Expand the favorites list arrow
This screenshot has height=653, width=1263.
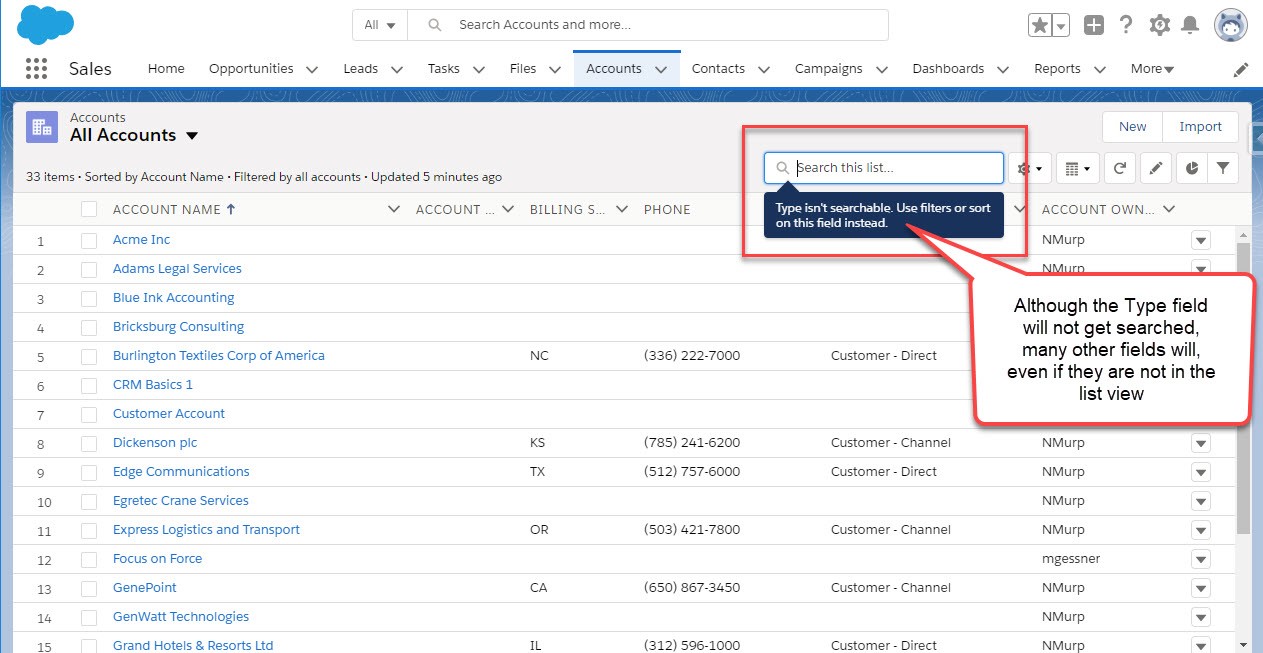click(1061, 25)
